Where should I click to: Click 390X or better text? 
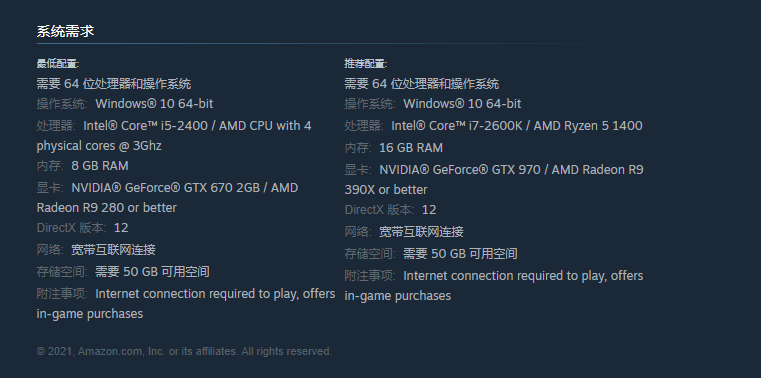[x=386, y=190]
